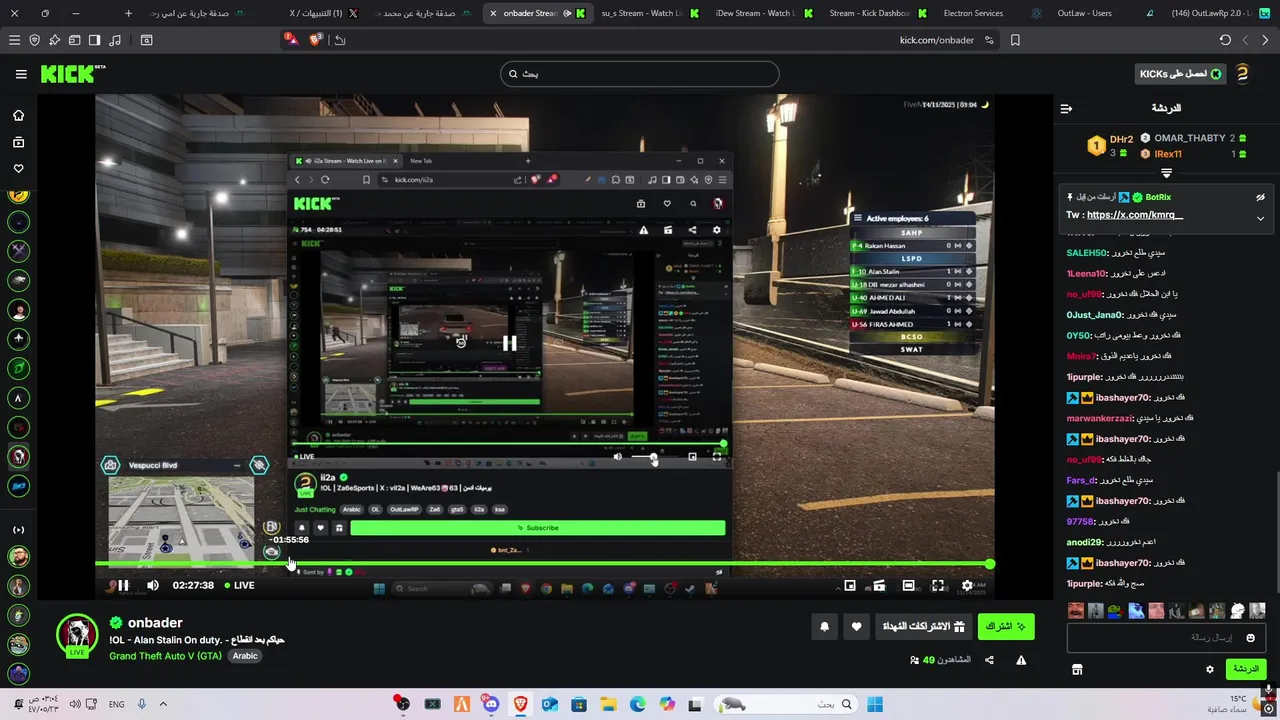This screenshot has width=1280, height=720.
Task: Hide the pinned BotRix message
Action: (1260, 198)
